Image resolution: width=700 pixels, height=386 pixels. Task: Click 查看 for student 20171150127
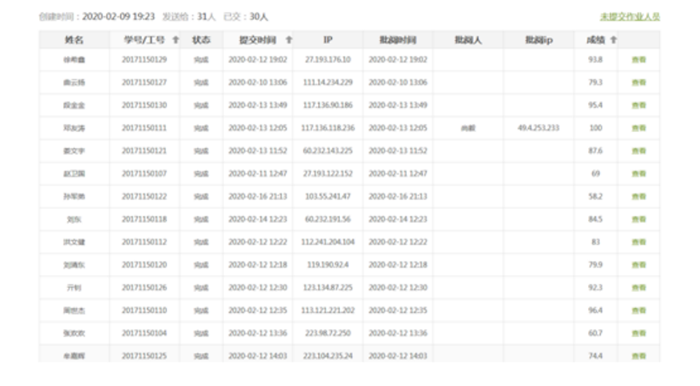click(x=639, y=83)
